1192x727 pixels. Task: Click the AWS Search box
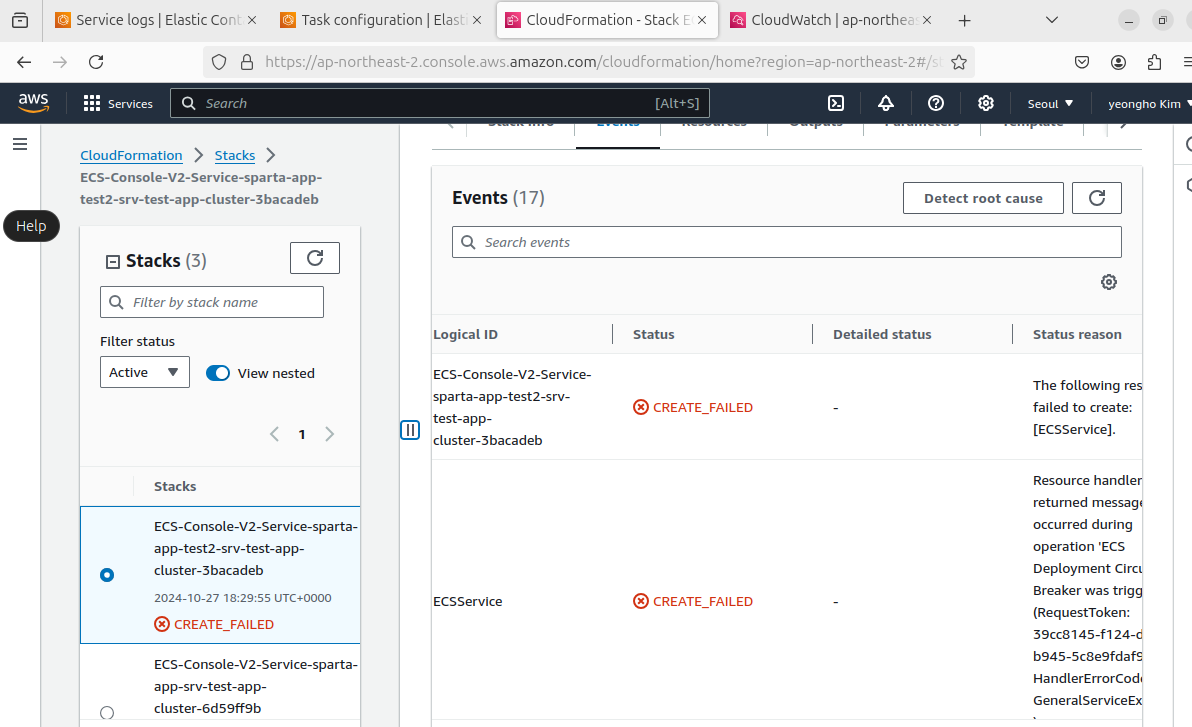[439, 103]
